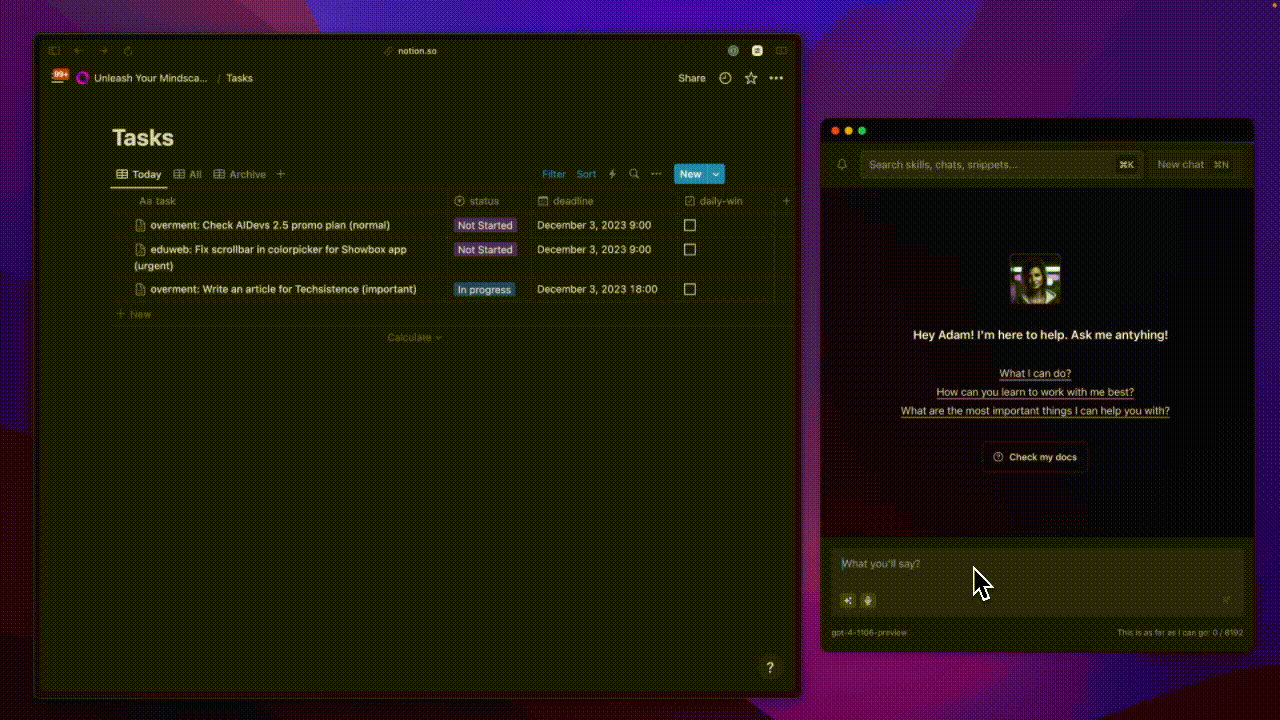
Task: Go back with the browser back arrow
Action: 78,50
